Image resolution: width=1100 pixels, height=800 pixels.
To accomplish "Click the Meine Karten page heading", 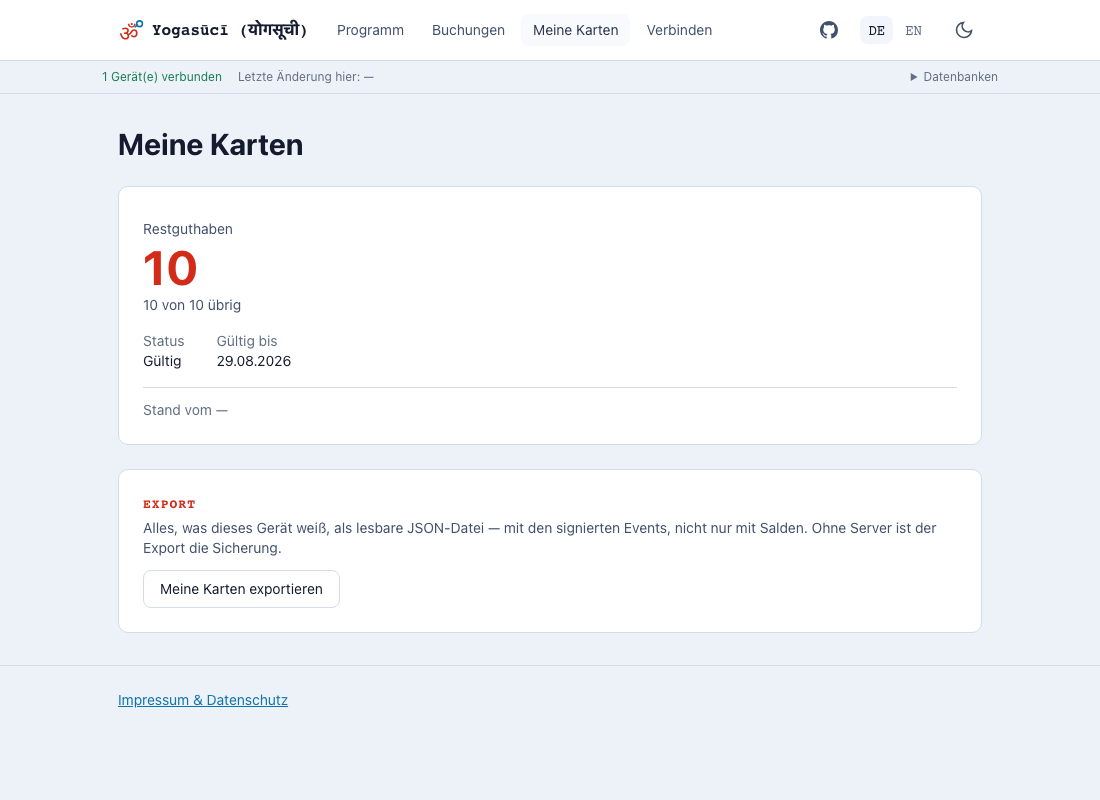I will (210, 145).
